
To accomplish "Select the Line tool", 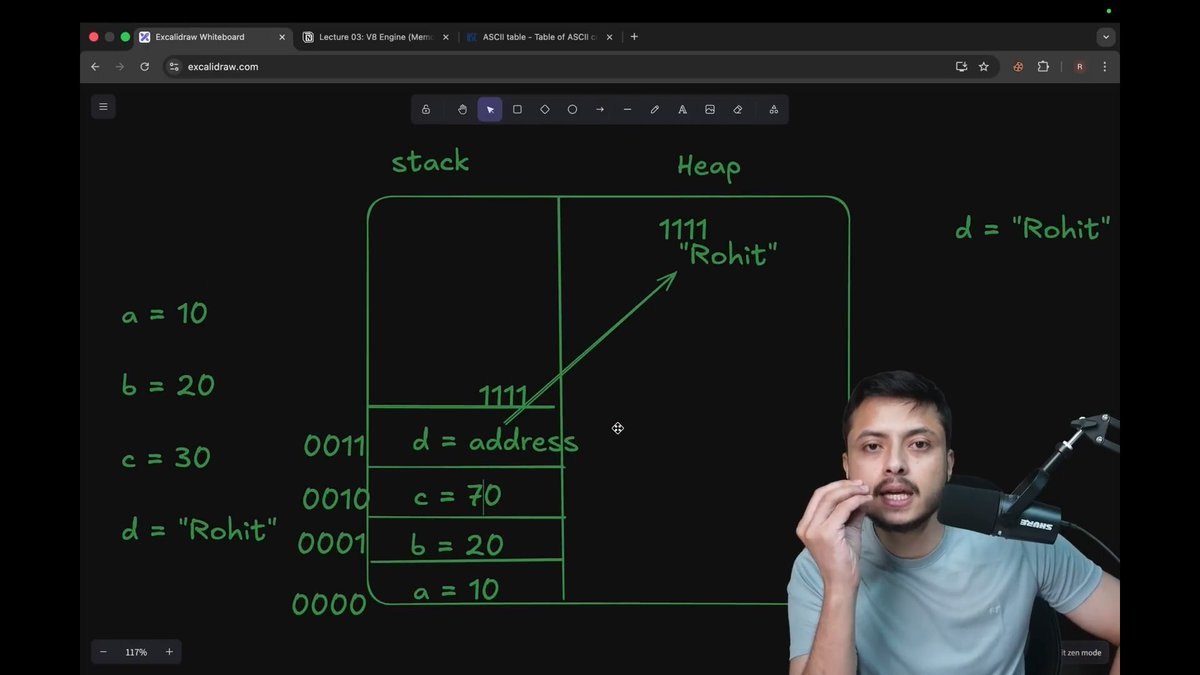I will coord(627,110).
